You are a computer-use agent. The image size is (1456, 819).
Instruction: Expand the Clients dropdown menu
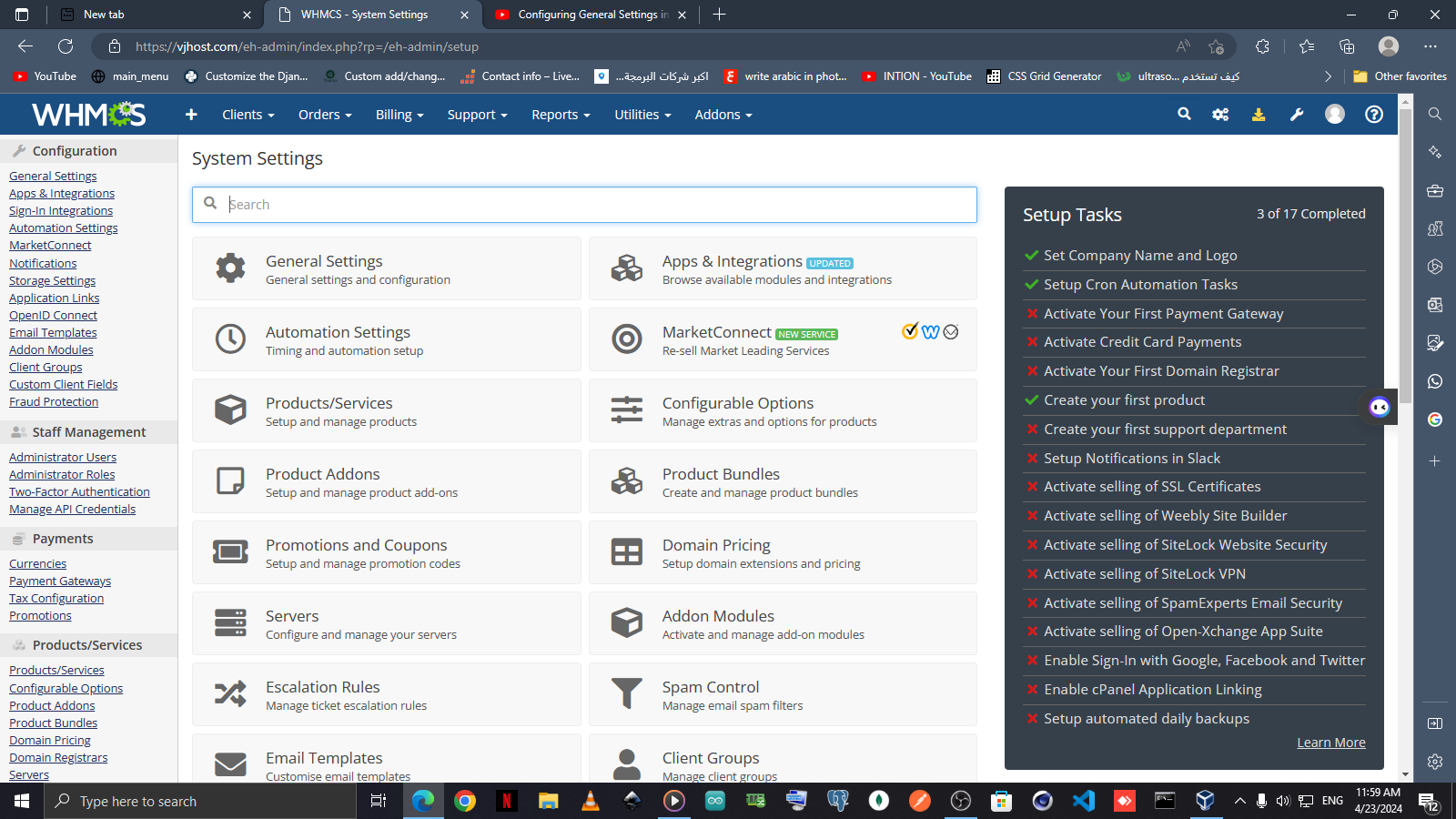(x=248, y=115)
